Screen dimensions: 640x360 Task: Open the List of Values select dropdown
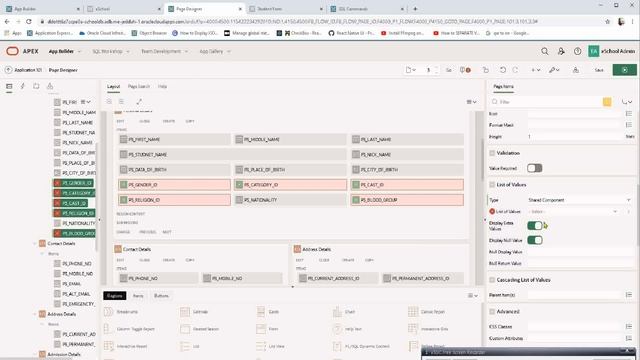[573, 211]
